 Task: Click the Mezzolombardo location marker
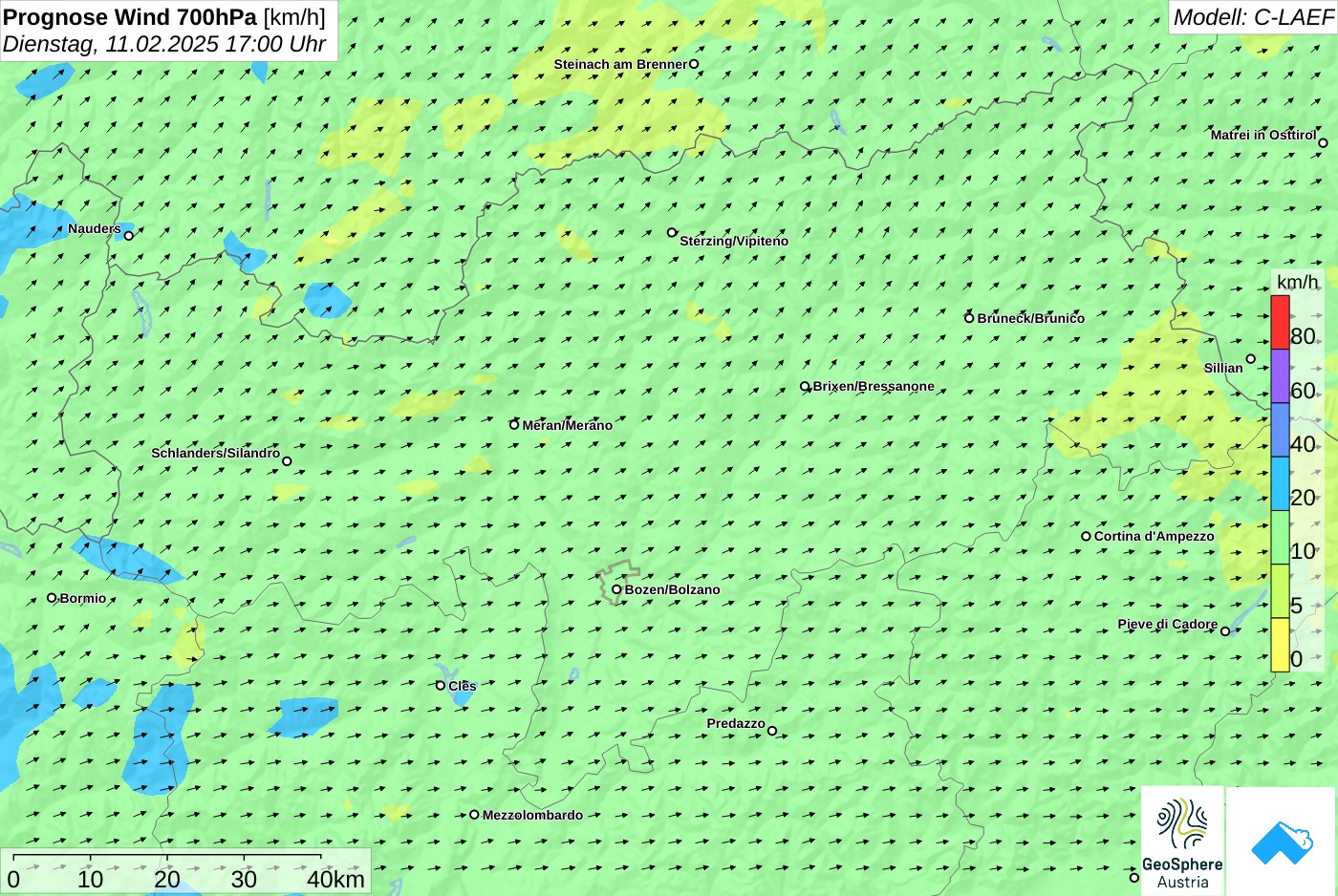(474, 815)
